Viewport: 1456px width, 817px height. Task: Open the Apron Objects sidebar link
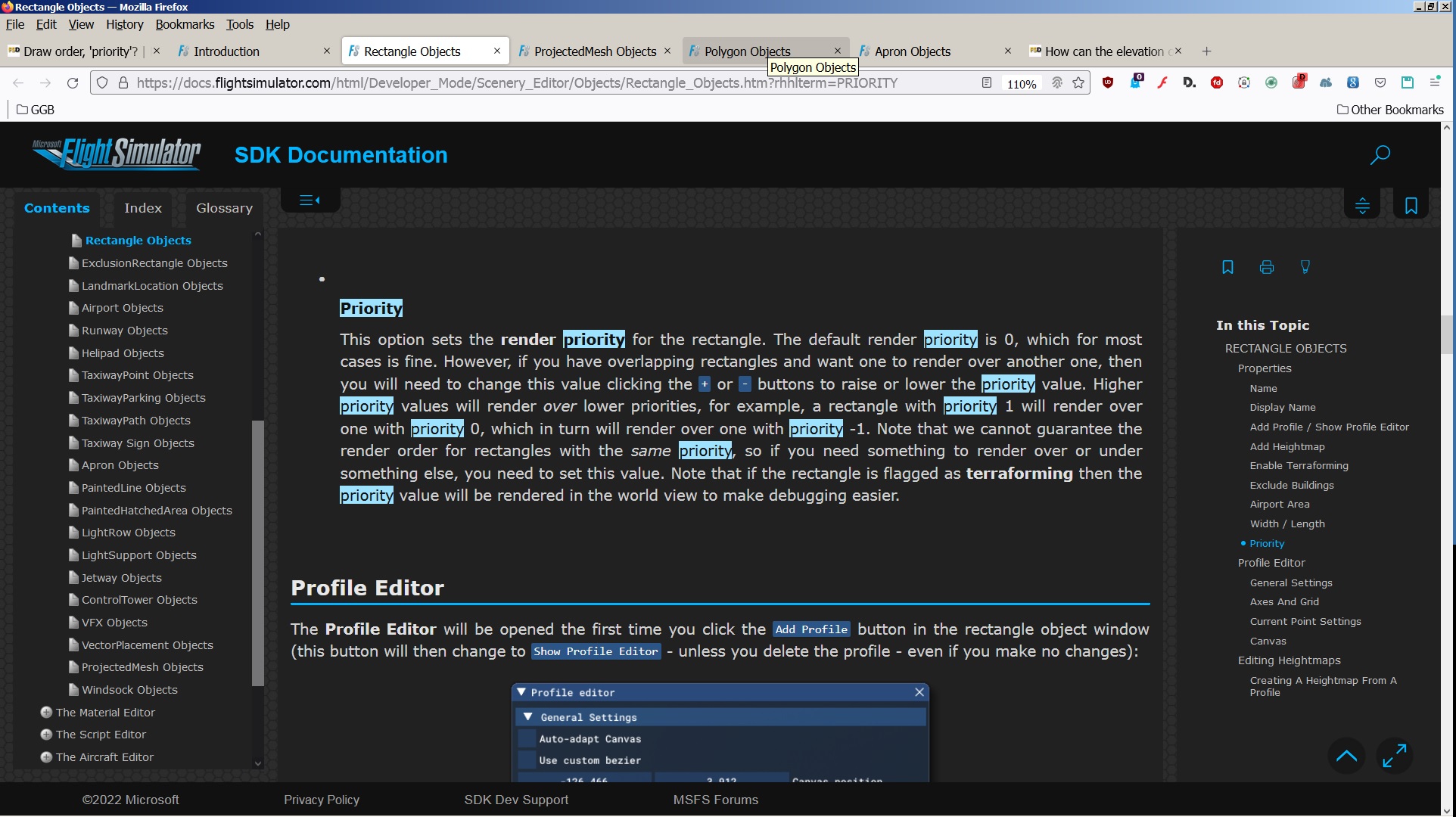120,465
